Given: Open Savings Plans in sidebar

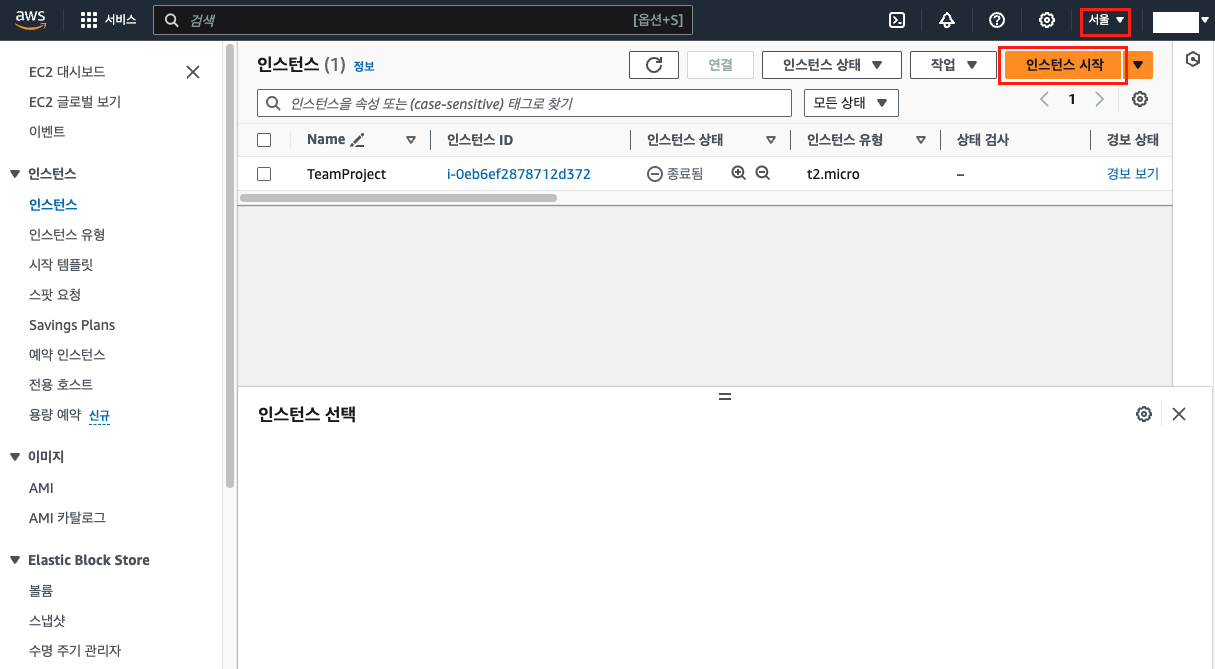Looking at the screenshot, I should click(x=72, y=325).
